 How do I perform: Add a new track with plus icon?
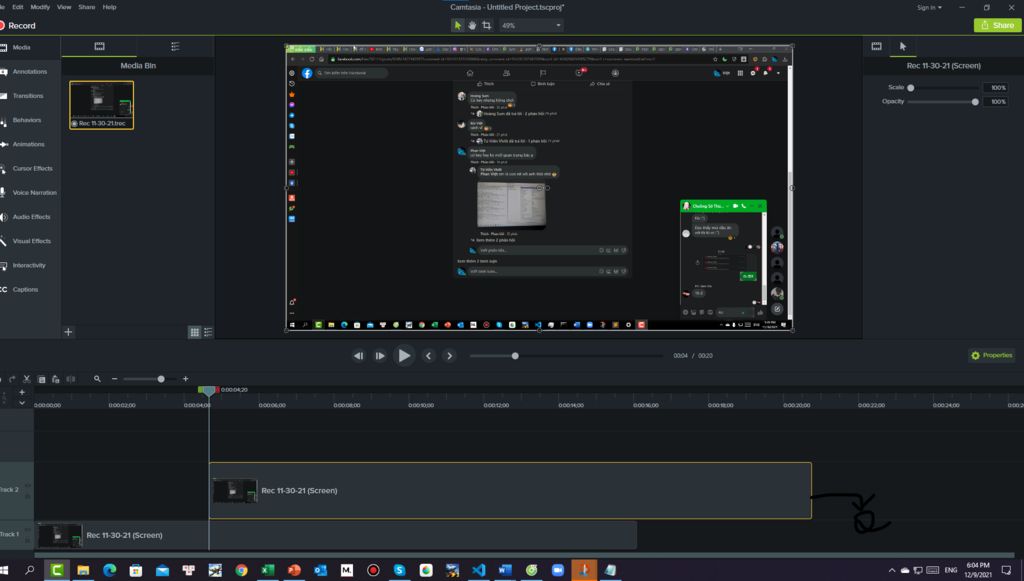click(22, 392)
